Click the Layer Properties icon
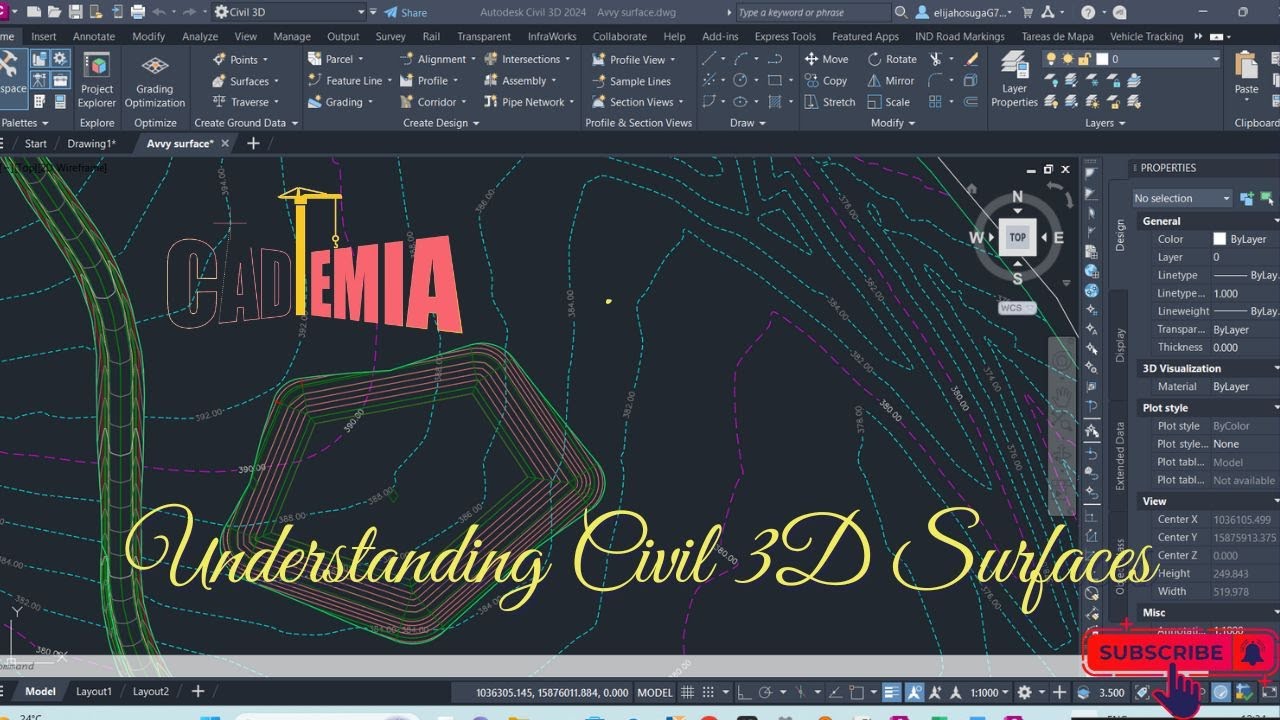Viewport: 1280px width, 720px height. 1014,80
